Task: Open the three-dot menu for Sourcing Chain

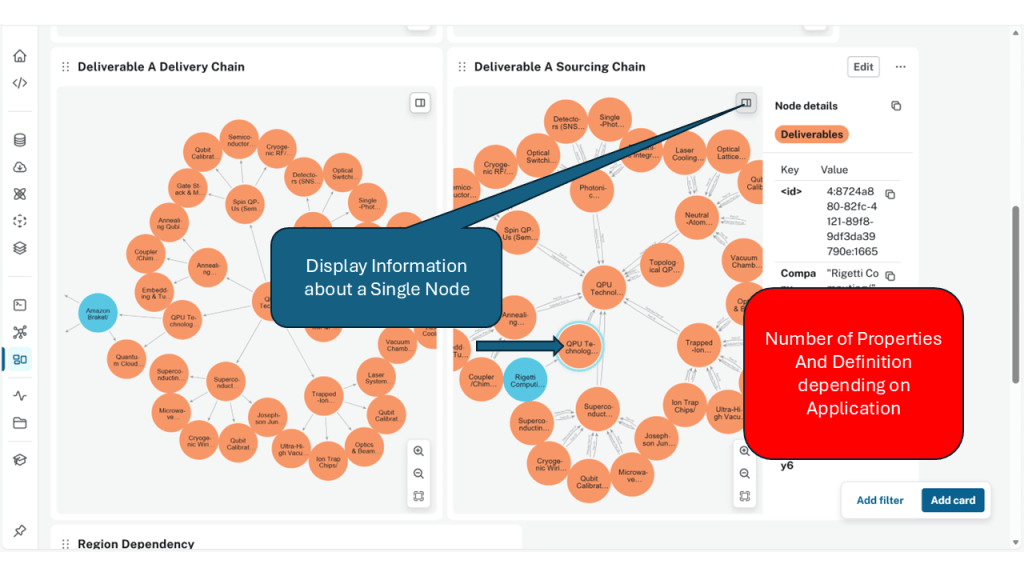Action: [900, 67]
